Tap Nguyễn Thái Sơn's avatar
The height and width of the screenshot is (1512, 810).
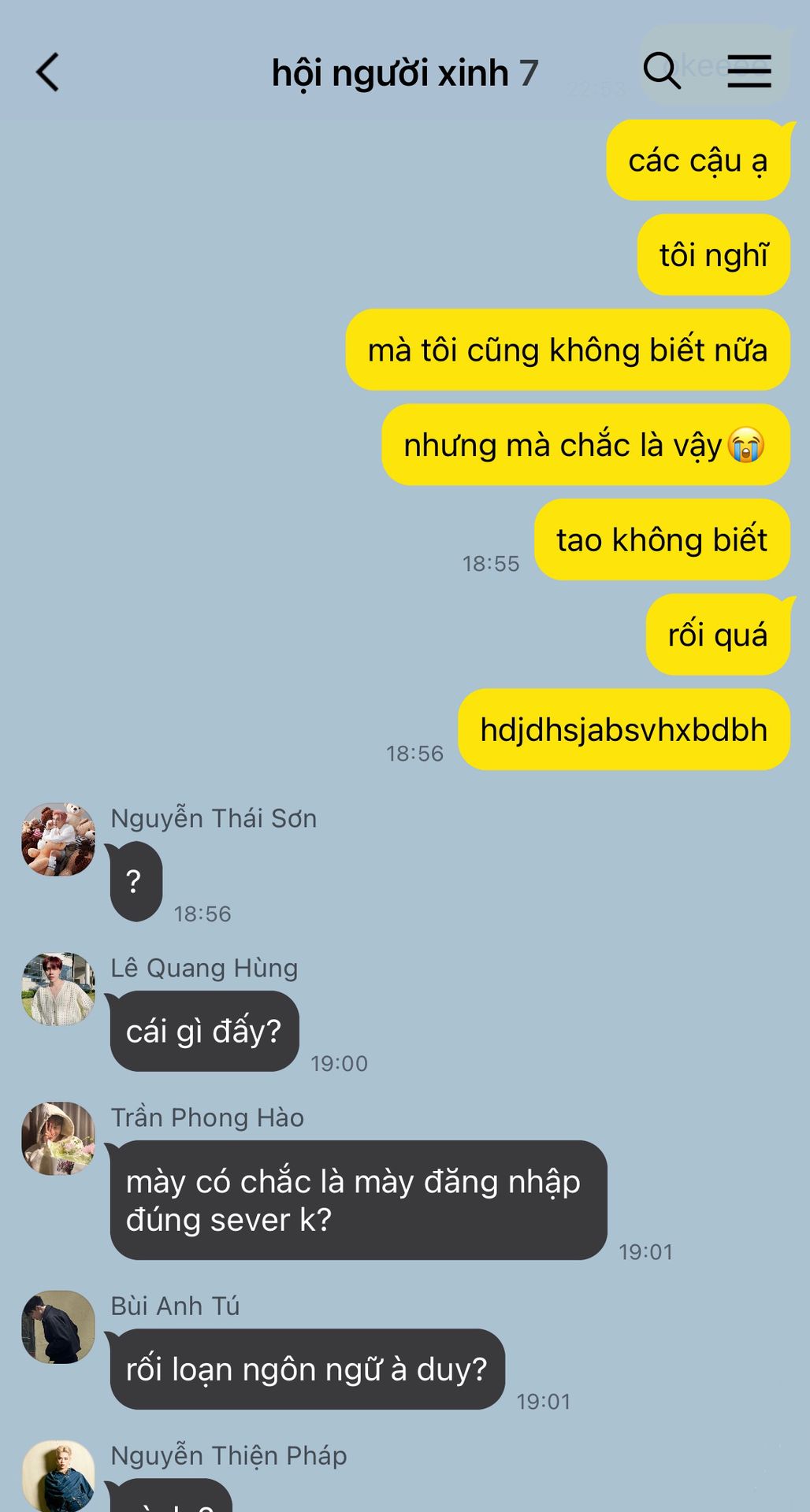click(58, 839)
